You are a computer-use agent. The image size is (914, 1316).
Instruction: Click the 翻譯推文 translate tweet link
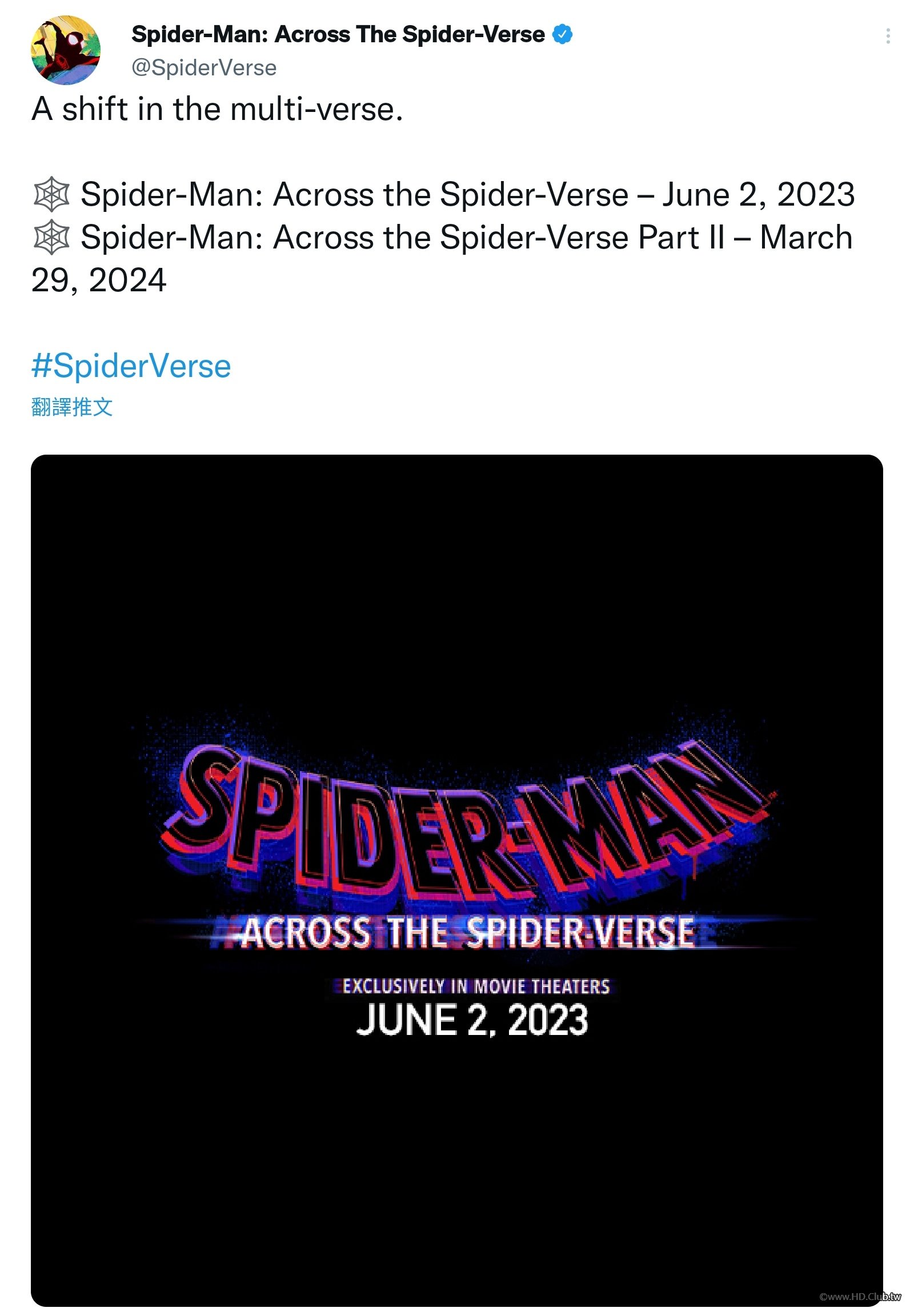[x=72, y=407]
